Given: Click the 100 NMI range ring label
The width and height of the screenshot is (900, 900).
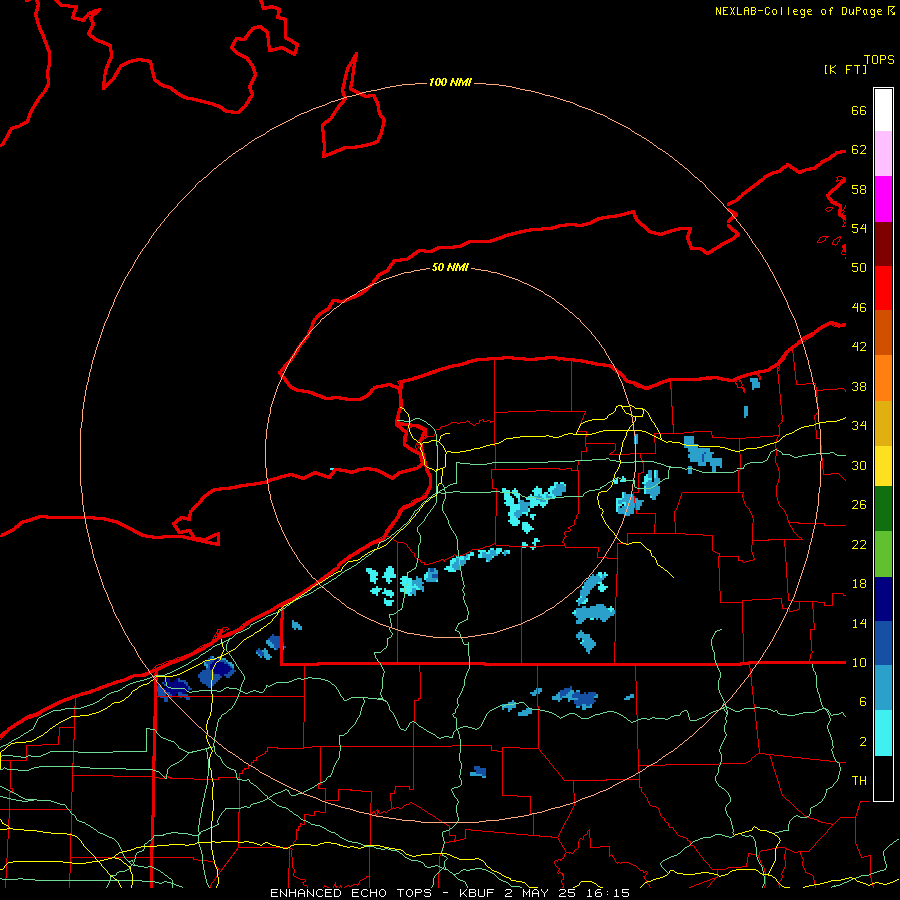Looking at the screenshot, I should [x=450, y=82].
